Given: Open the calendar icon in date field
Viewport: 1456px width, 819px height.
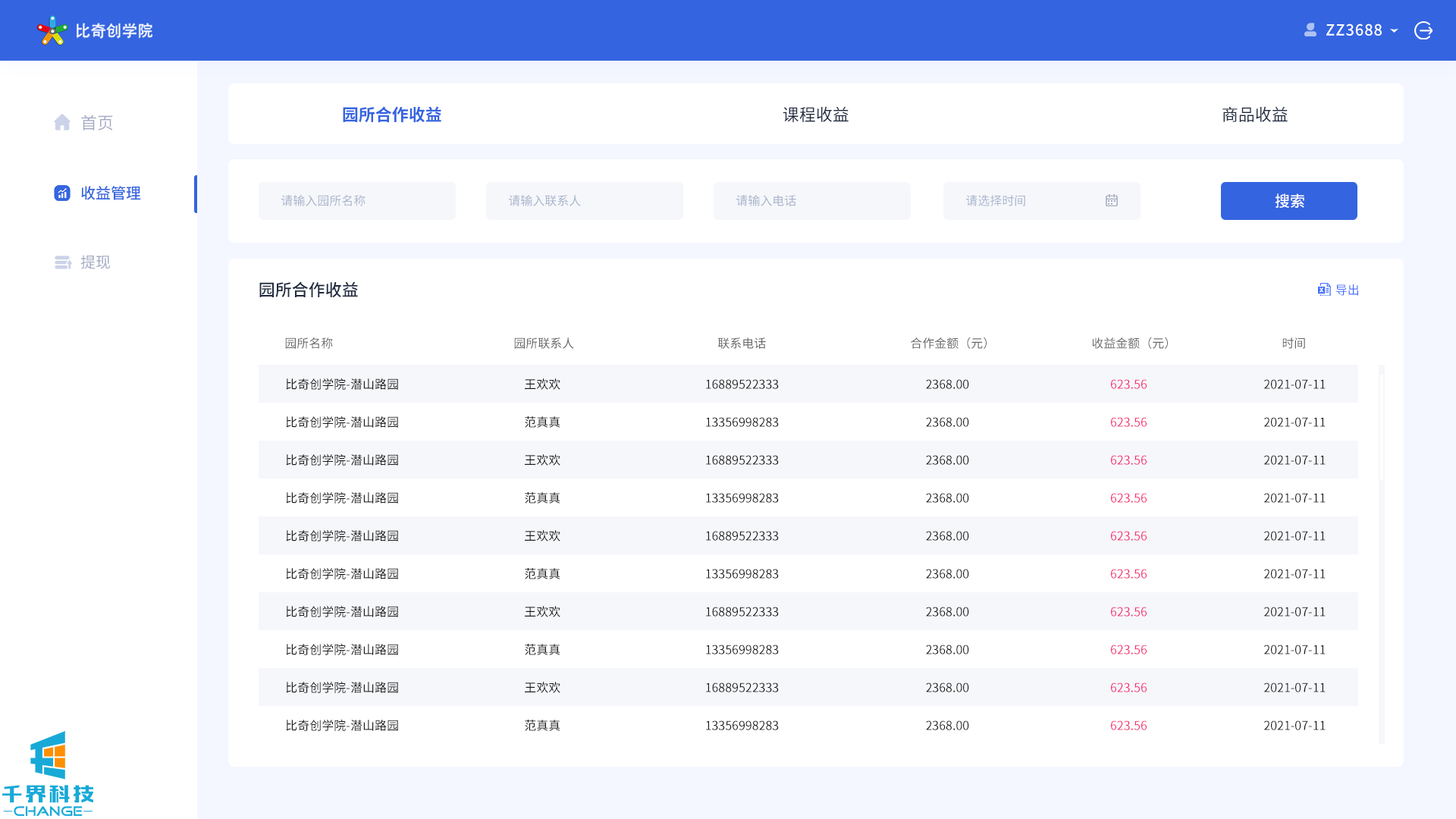Looking at the screenshot, I should 1112,201.
